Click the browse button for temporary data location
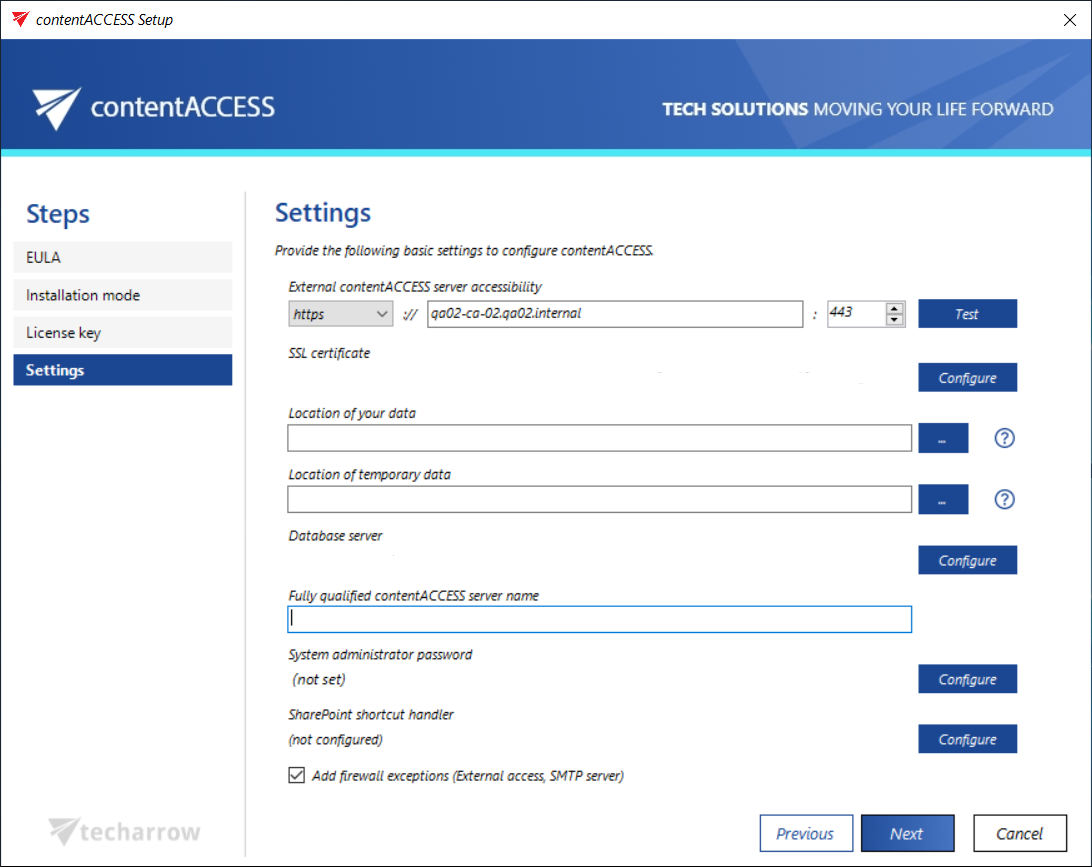This screenshot has width=1092, height=867. tap(943, 499)
